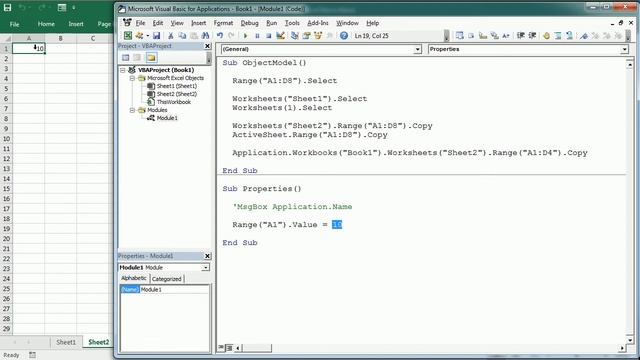Open Excel Home ribbon tab
Viewport: 640px width, 360px height.
coord(46,24)
